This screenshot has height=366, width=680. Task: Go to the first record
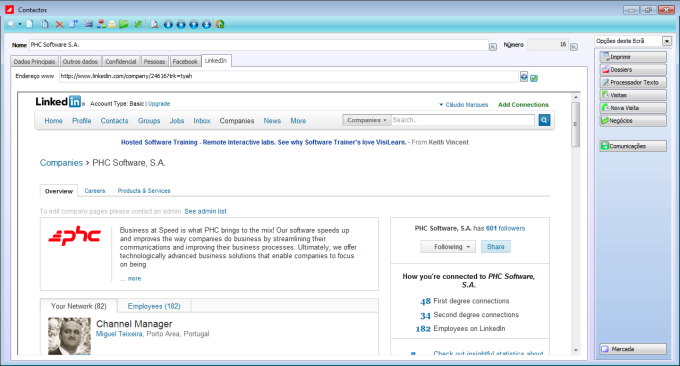click(168, 25)
